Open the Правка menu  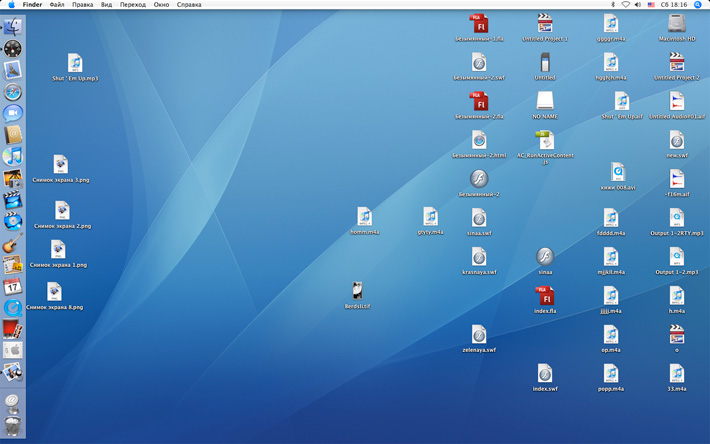coord(82,5)
